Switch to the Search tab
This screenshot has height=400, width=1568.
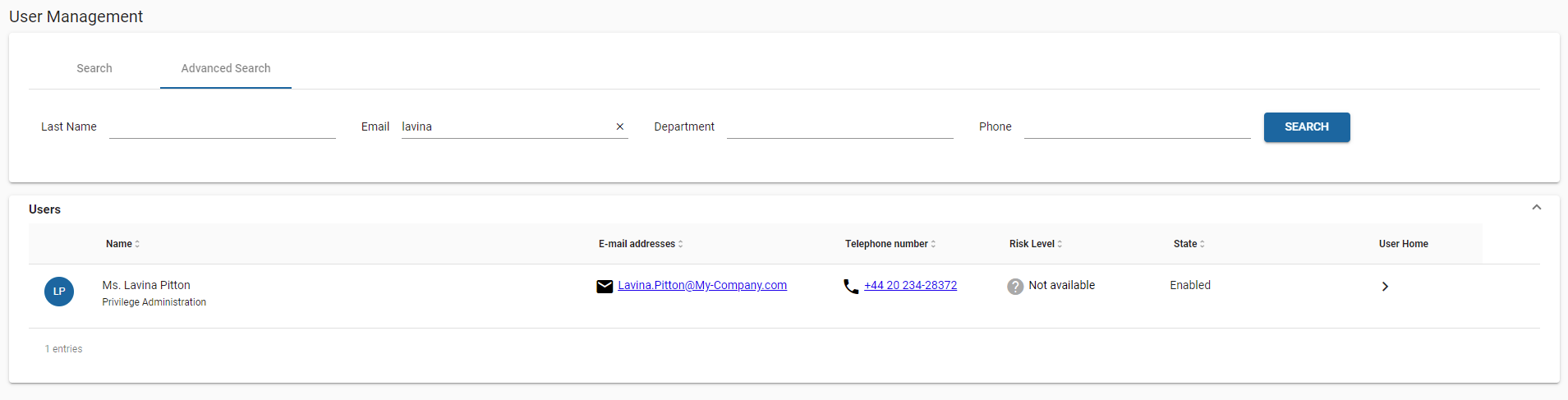pos(94,68)
